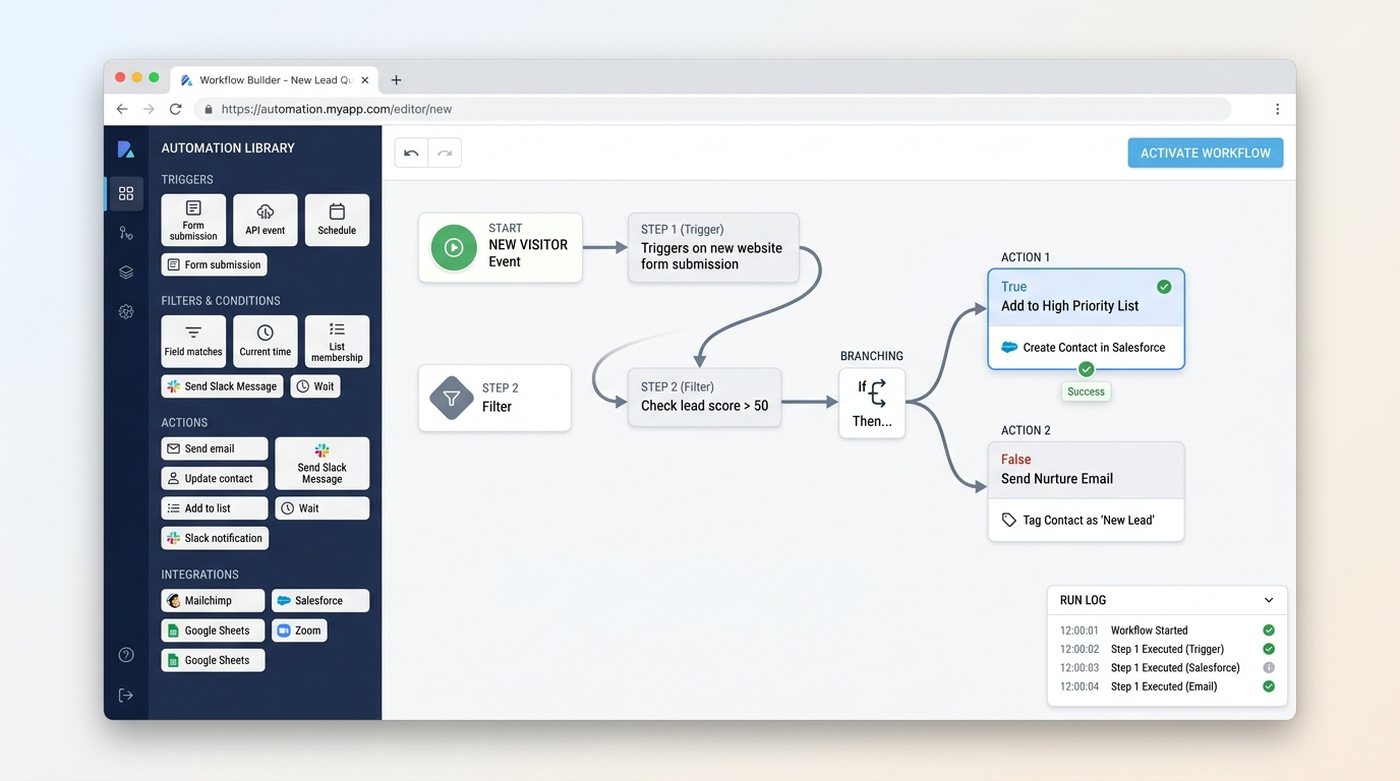Click the app logo in the sidebar
Viewport: 1400px width, 781px height.
[x=126, y=149]
